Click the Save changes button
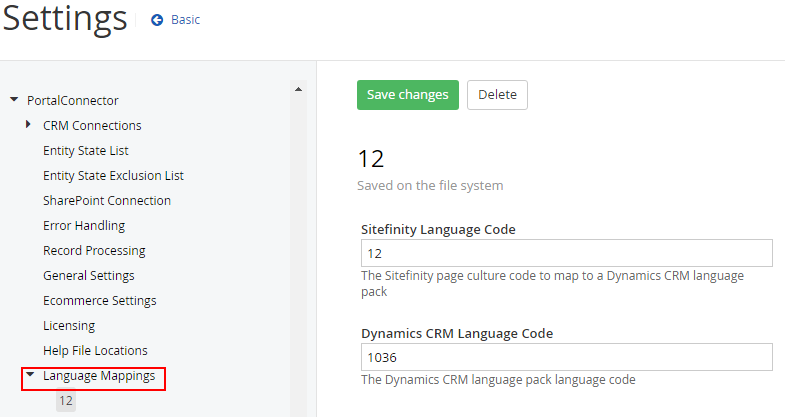This screenshot has height=417, width=785. click(x=408, y=95)
